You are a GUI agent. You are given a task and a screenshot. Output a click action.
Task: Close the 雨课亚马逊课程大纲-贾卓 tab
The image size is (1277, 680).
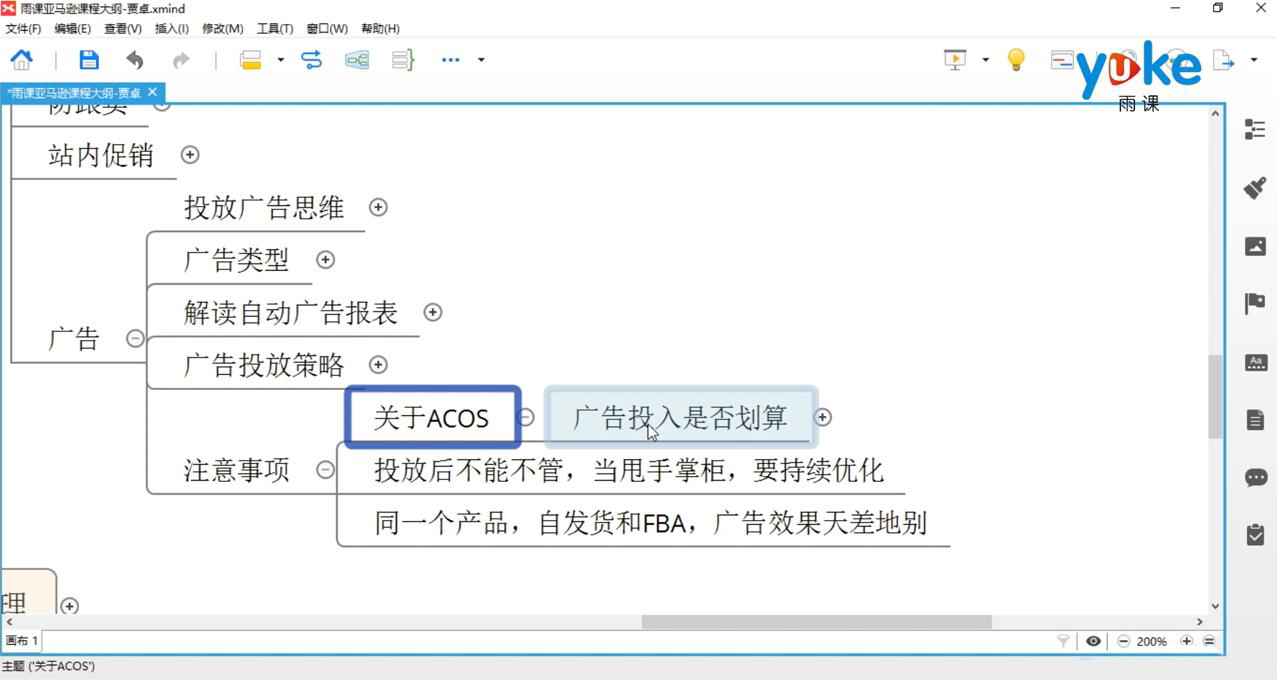[x=152, y=92]
